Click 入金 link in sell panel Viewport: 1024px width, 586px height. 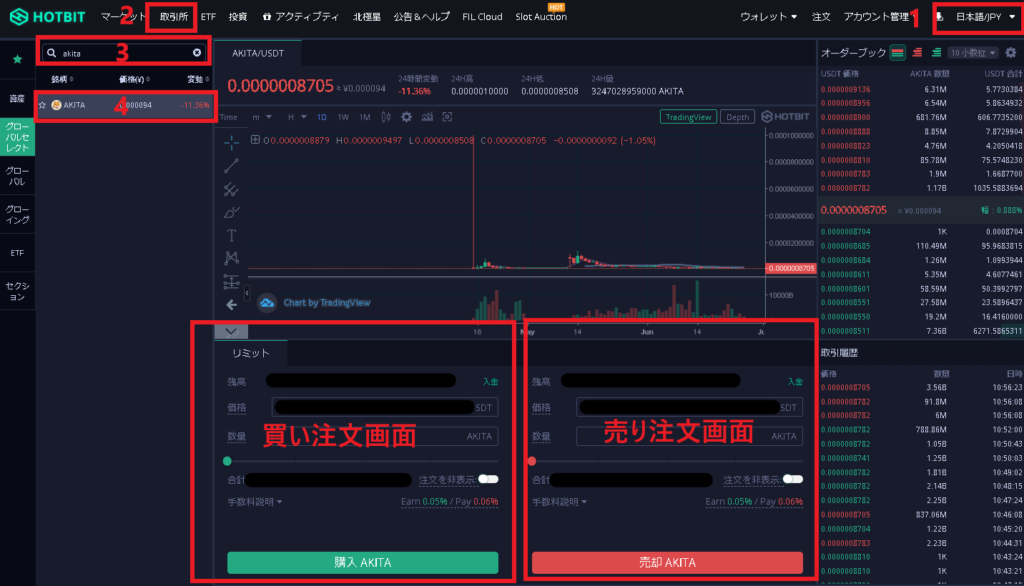795,382
